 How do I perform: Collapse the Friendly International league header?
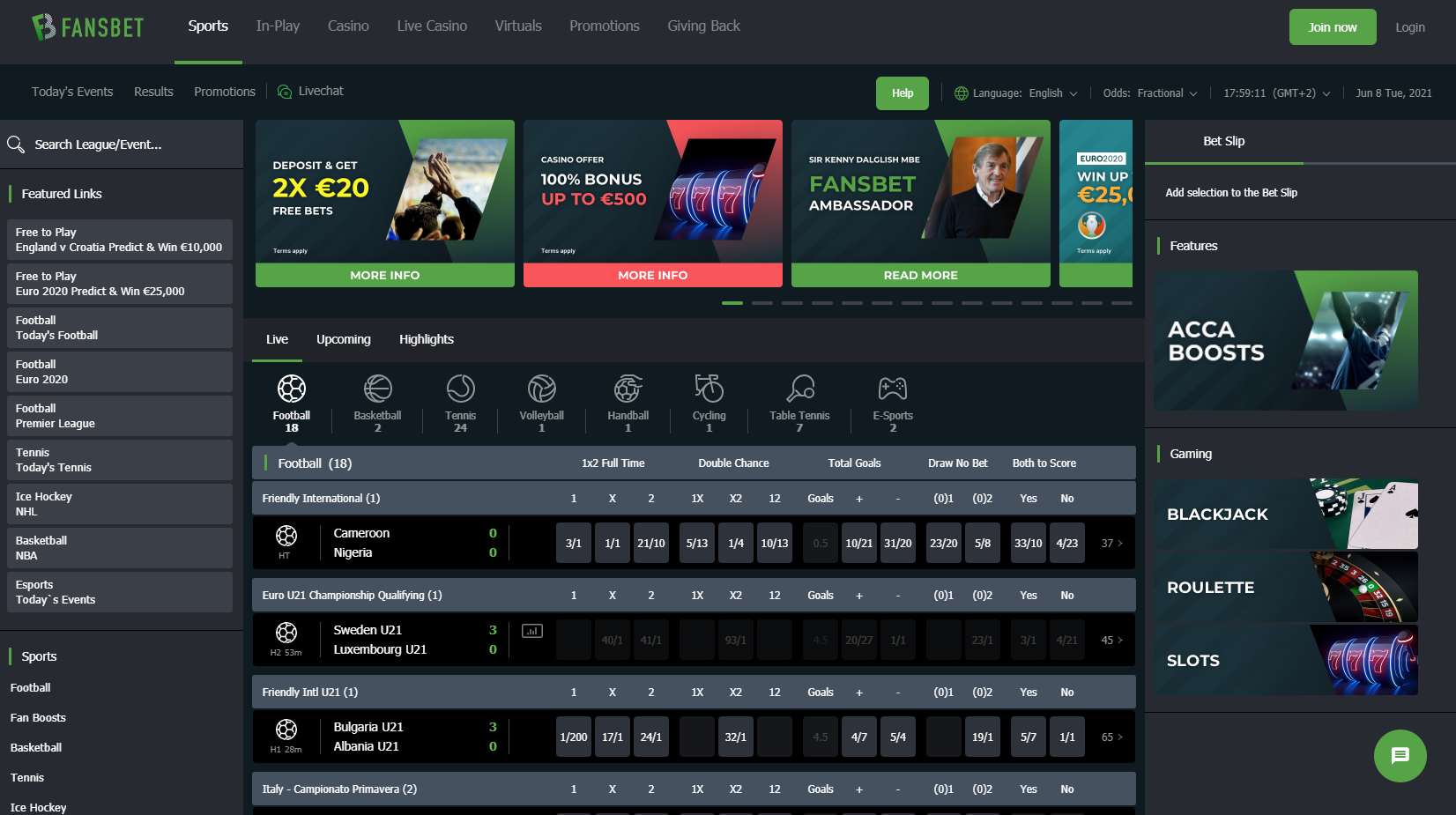pos(694,499)
